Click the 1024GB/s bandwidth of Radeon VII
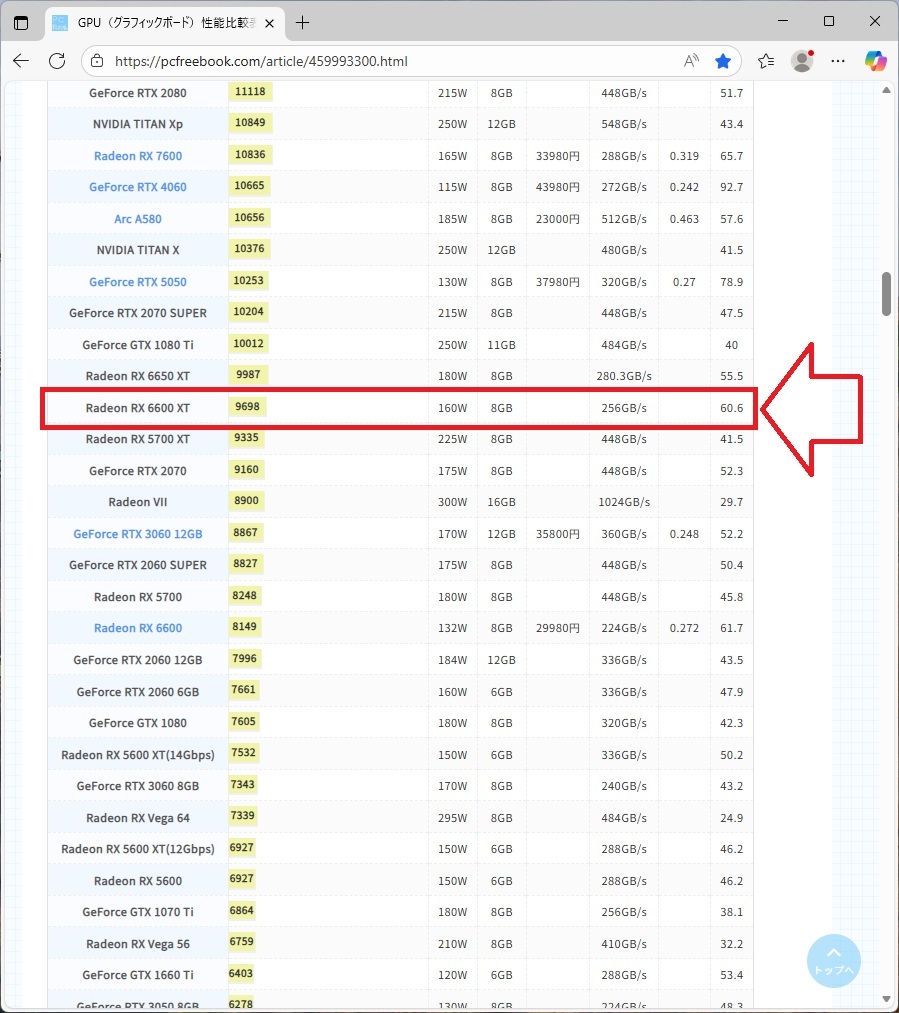 [x=624, y=502]
